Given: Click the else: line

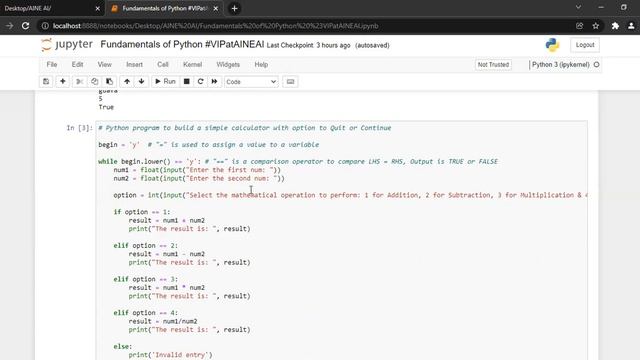Looking at the screenshot, I should click(123, 346).
